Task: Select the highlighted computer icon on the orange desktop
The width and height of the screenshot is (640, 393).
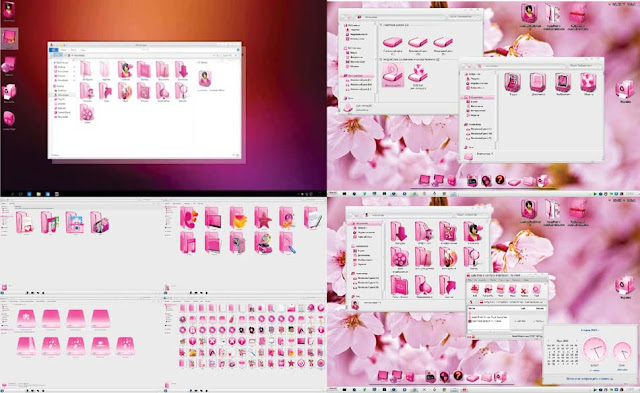Action: tap(9, 38)
